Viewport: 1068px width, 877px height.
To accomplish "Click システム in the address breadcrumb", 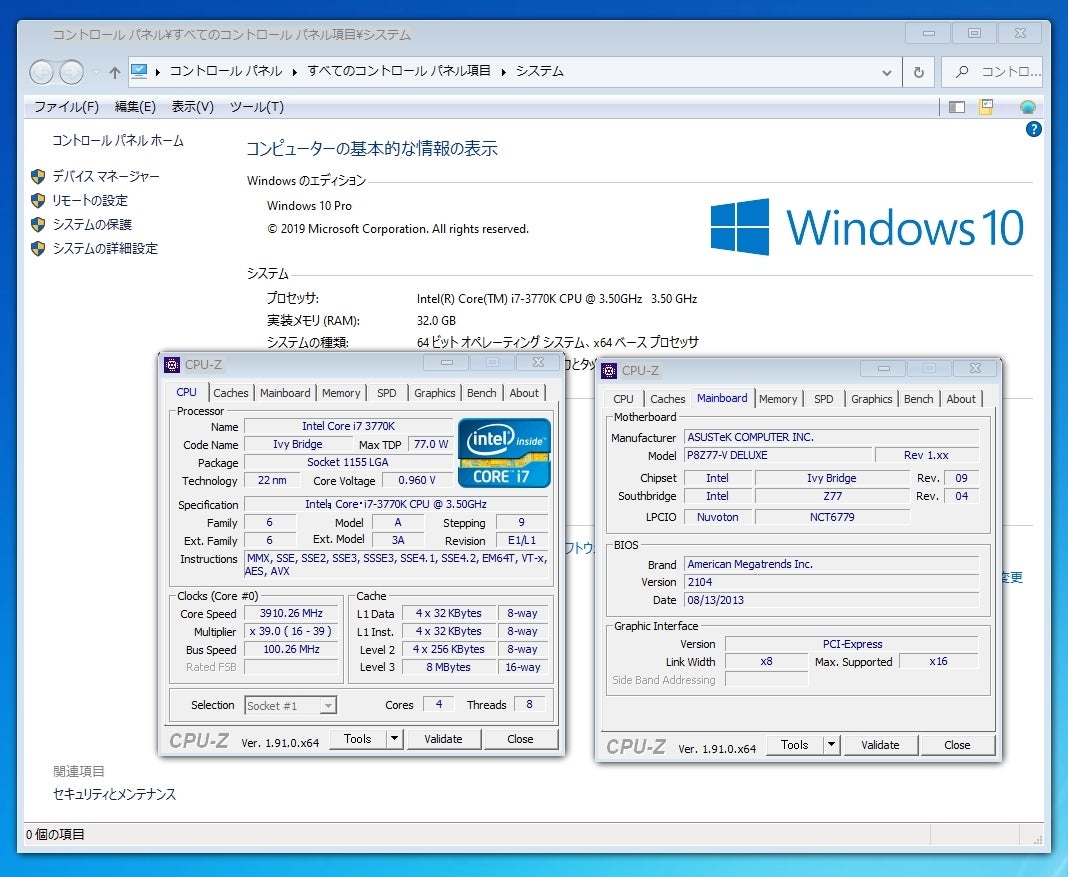I will [x=539, y=71].
